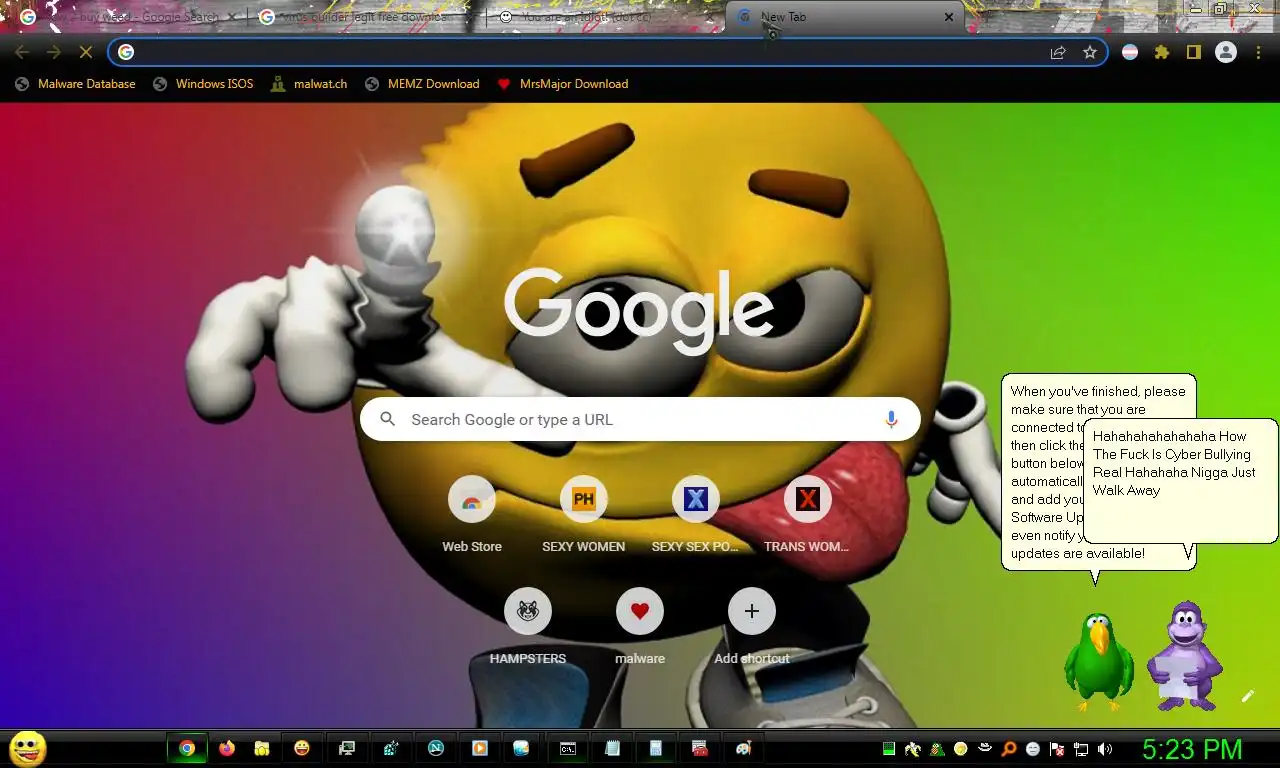
Task: Open the malware heart shortcut
Action: click(640, 627)
